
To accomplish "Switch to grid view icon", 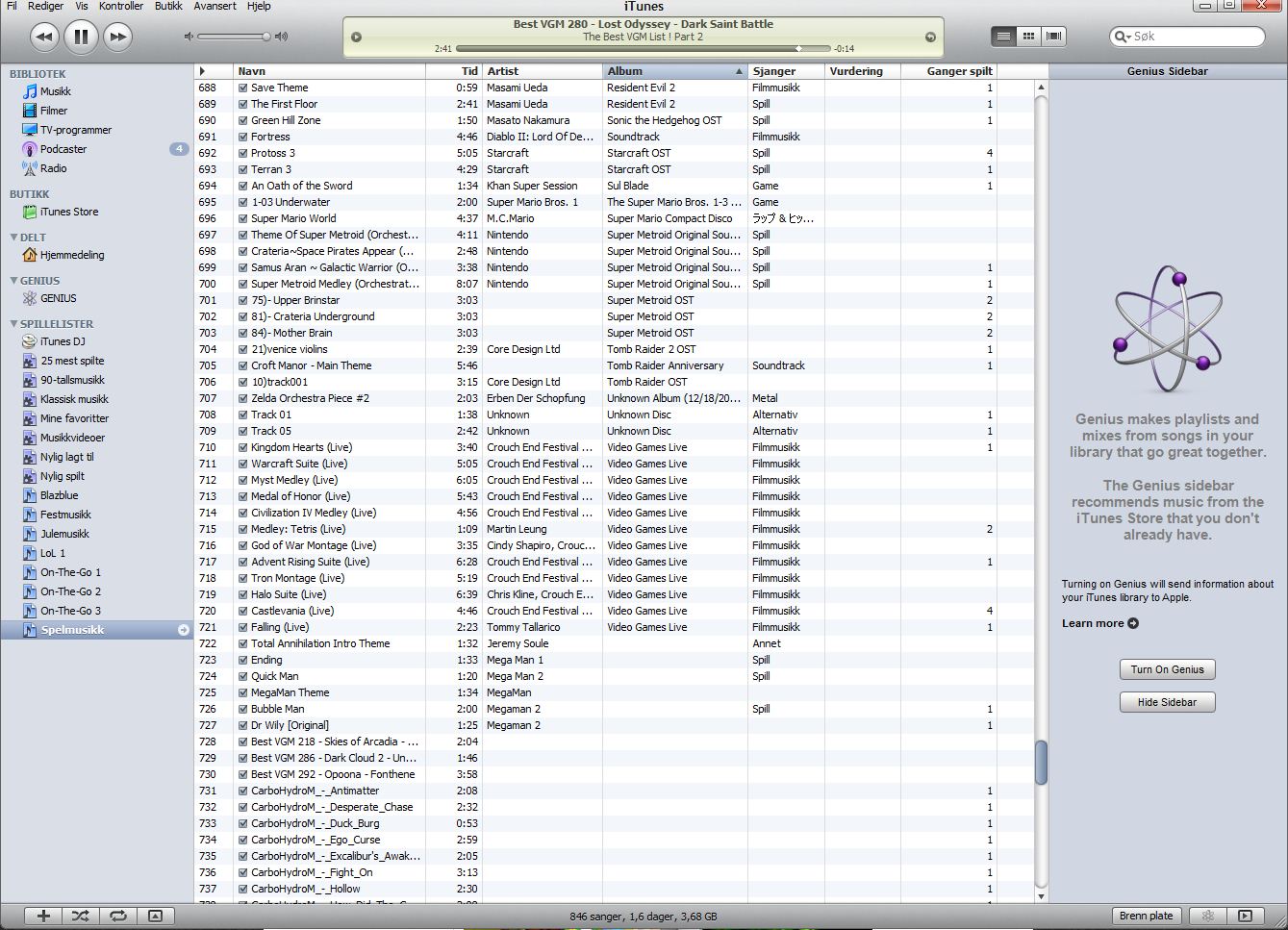I will pos(1028,36).
